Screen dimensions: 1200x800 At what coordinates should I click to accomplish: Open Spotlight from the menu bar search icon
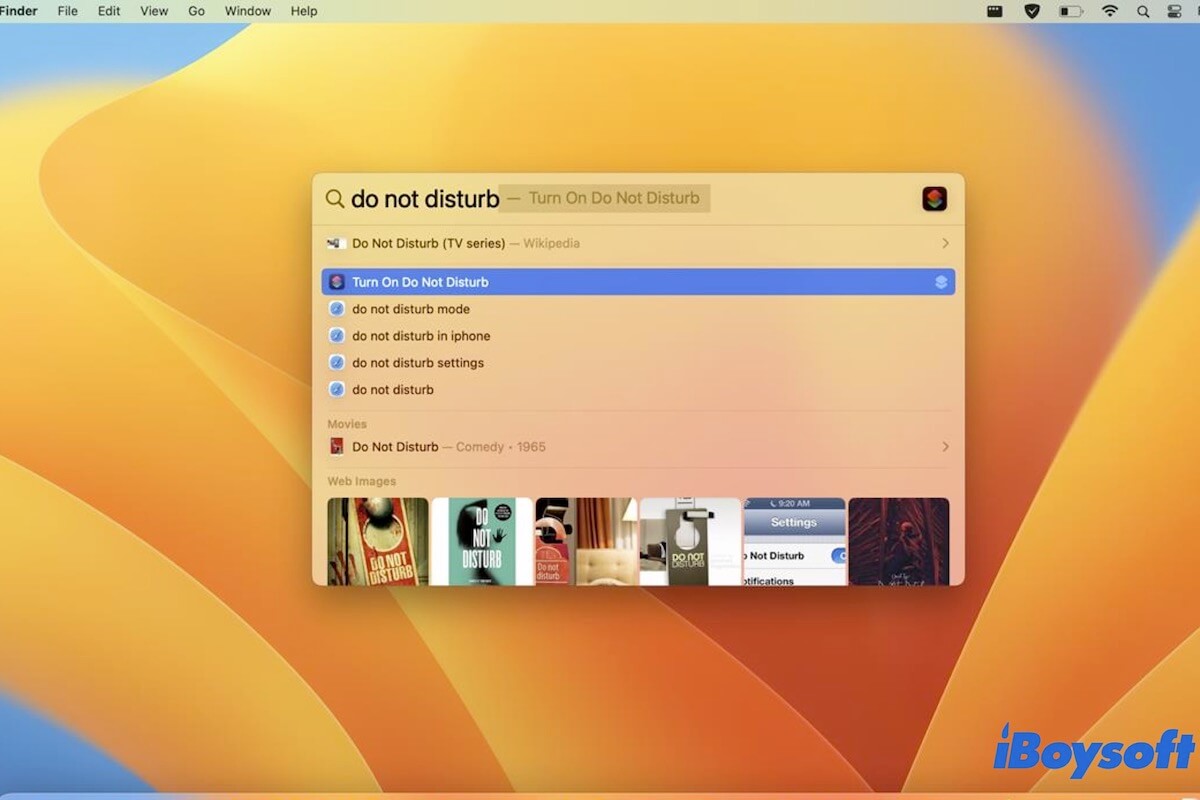point(1143,11)
